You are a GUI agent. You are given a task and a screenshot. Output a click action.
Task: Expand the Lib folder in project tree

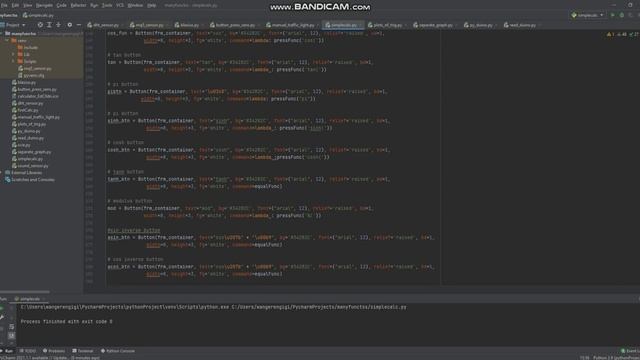click(13, 54)
